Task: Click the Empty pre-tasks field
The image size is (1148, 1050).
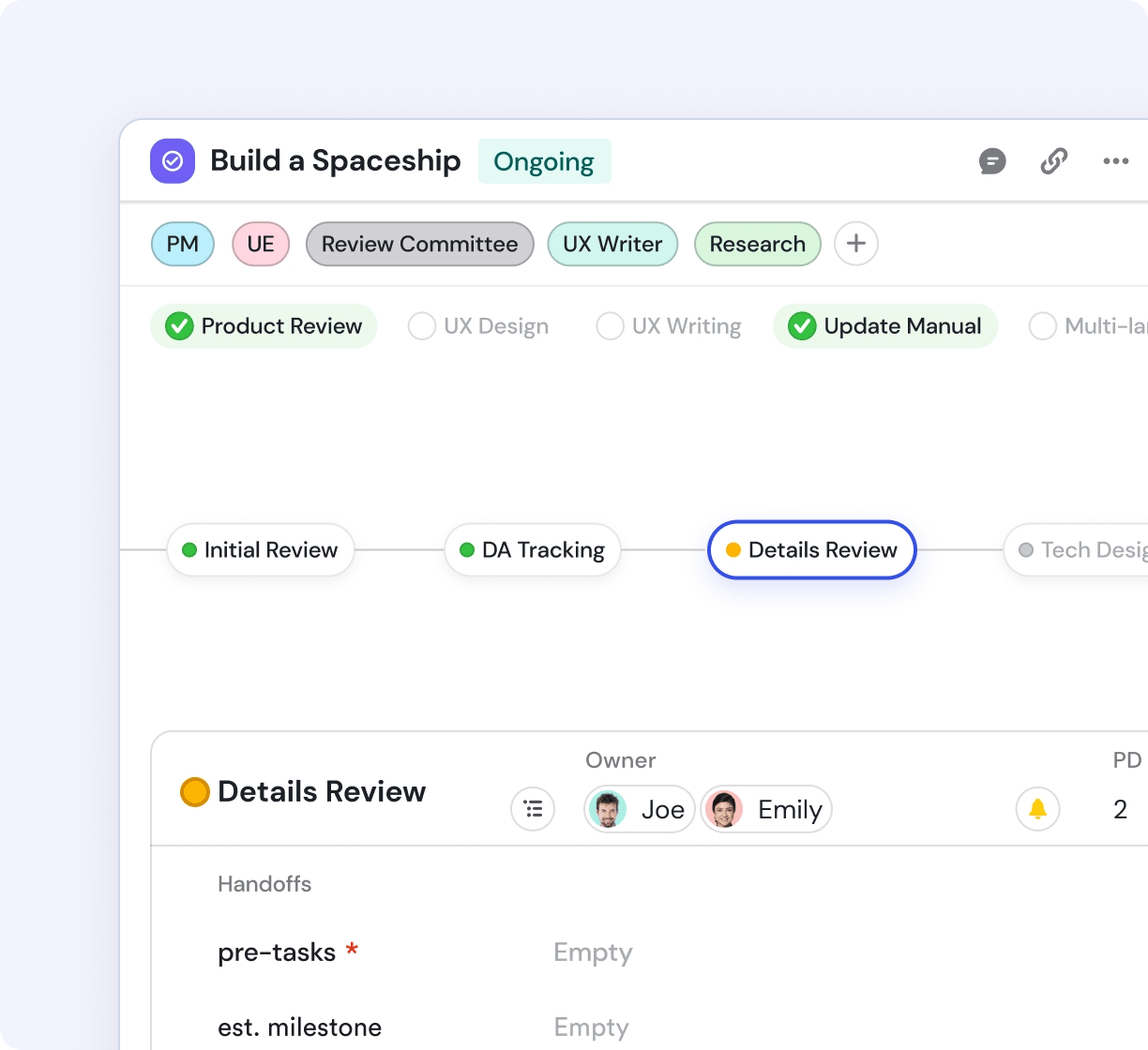Action: 593,952
